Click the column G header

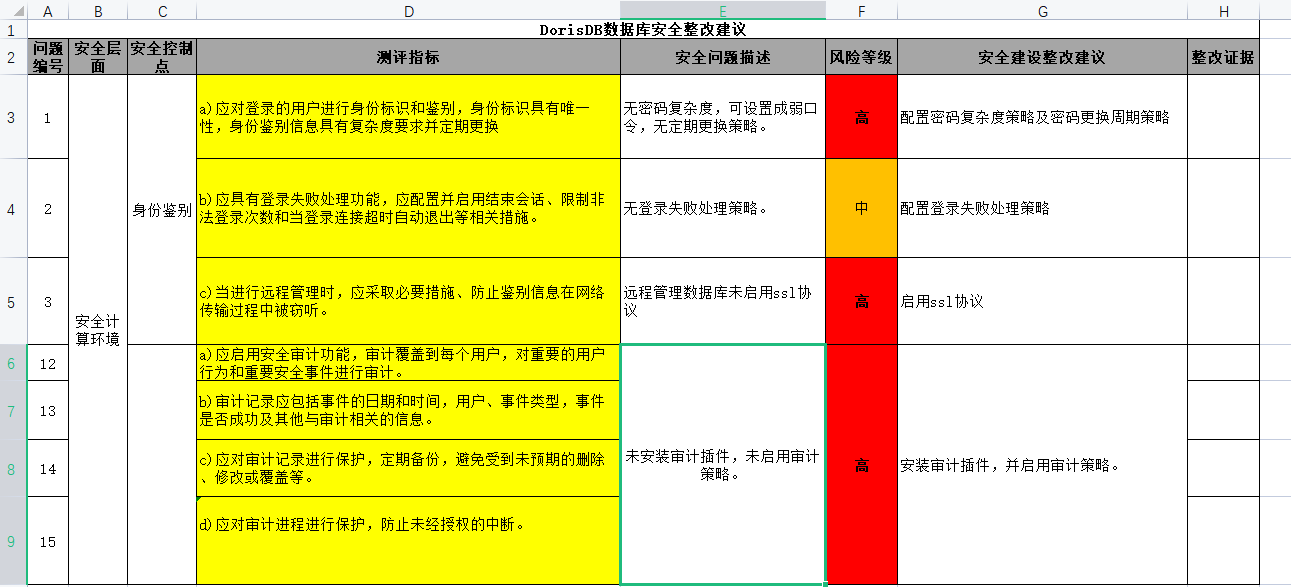pos(1042,10)
